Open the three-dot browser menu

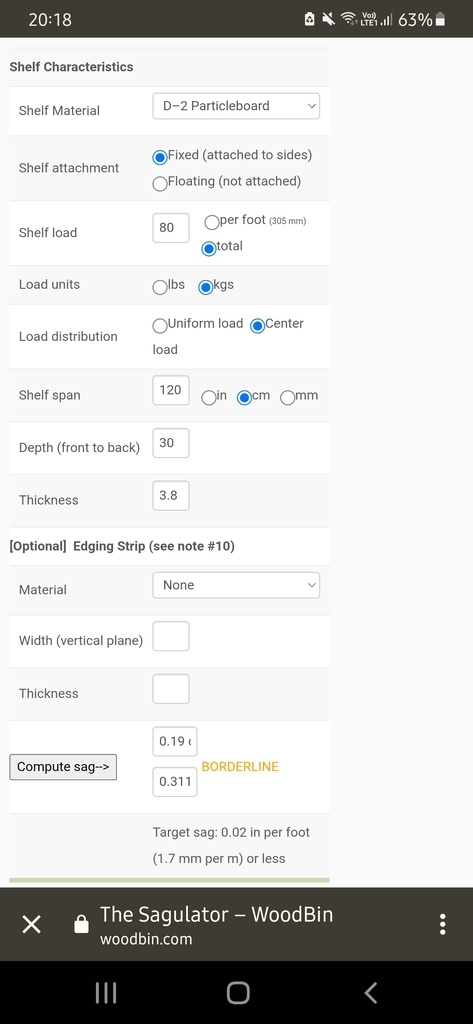(443, 924)
